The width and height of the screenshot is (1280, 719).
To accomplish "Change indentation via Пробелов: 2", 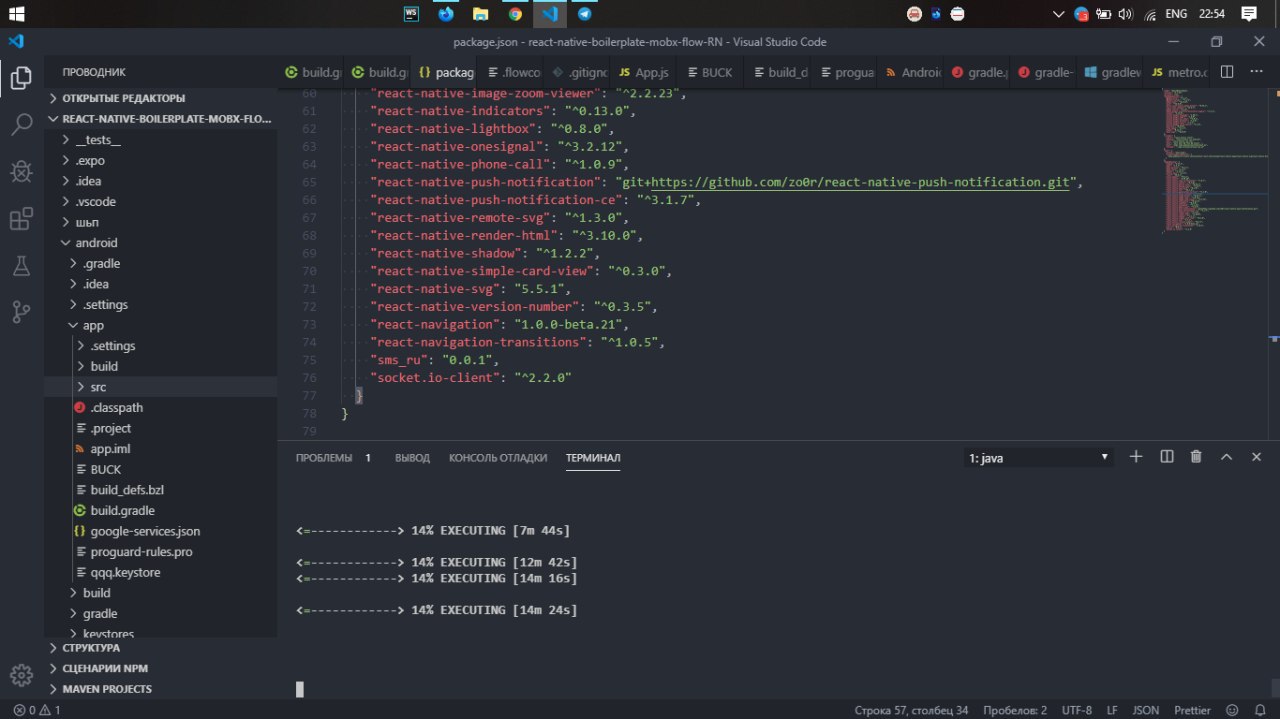I will pyautogui.click(x=1016, y=710).
